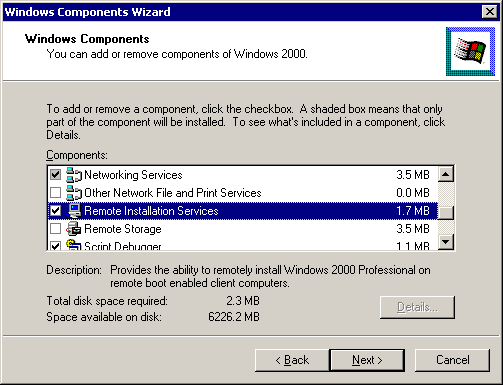This screenshot has height=385, width=503.
Task: Click the Components: list label
Action: [77, 155]
